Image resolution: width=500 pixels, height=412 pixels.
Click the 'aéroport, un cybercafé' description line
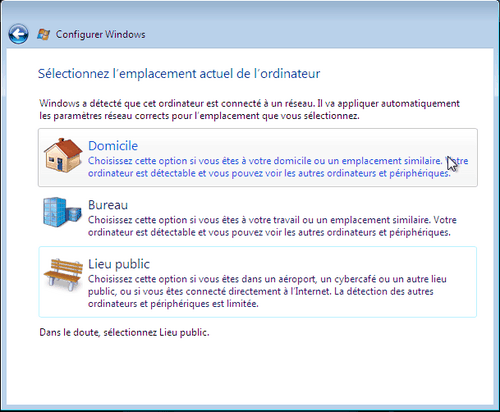[x=267, y=279]
